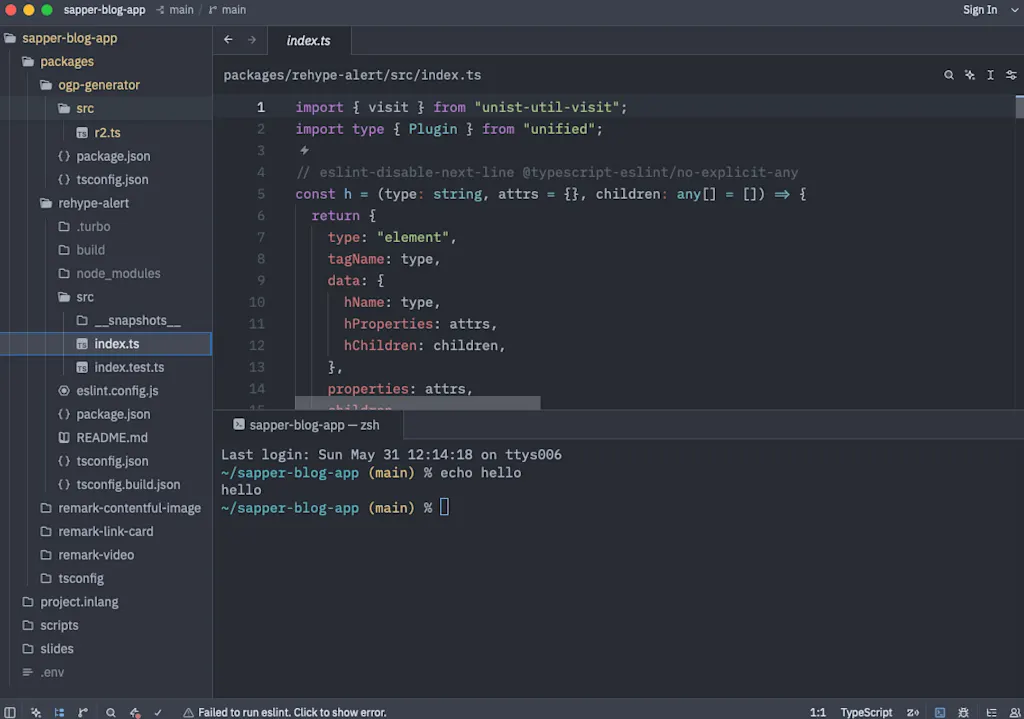The width and height of the screenshot is (1024, 719).
Task: Click the Sign In button
Action: click(980, 10)
